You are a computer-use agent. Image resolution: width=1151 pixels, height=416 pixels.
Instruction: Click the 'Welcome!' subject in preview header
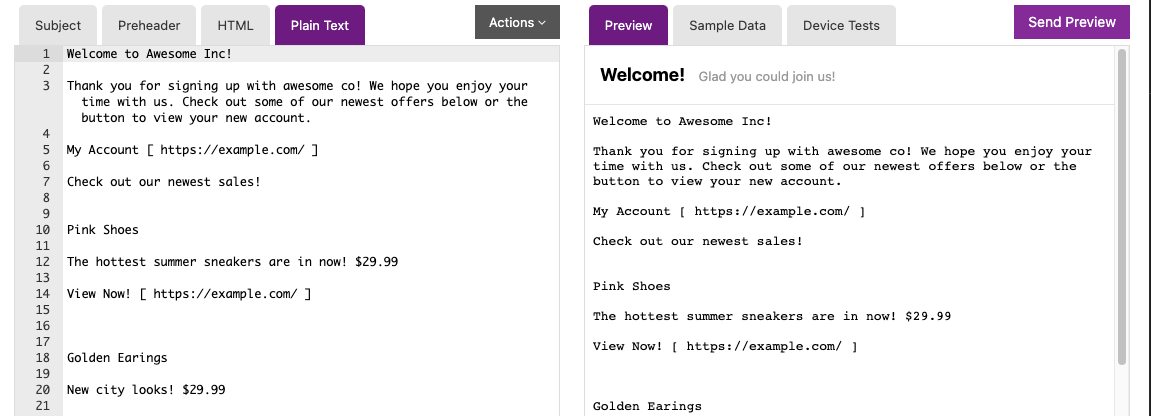click(x=642, y=75)
